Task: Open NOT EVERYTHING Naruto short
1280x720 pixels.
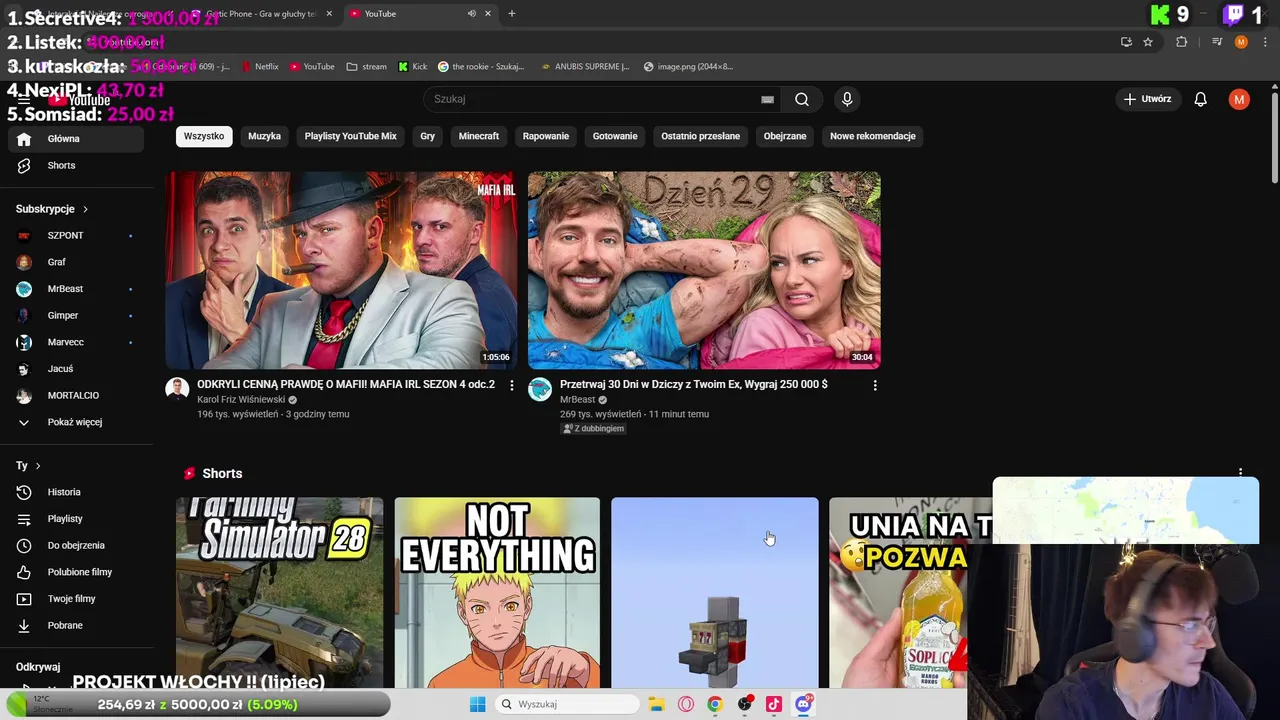Action: pyautogui.click(x=497, y=593)
